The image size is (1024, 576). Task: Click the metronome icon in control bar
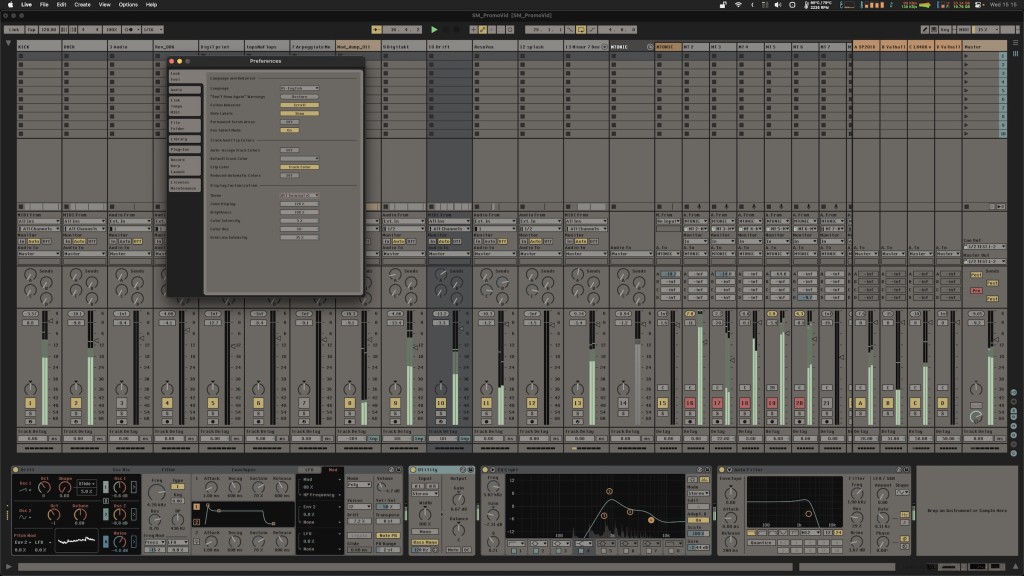point(126,30)
